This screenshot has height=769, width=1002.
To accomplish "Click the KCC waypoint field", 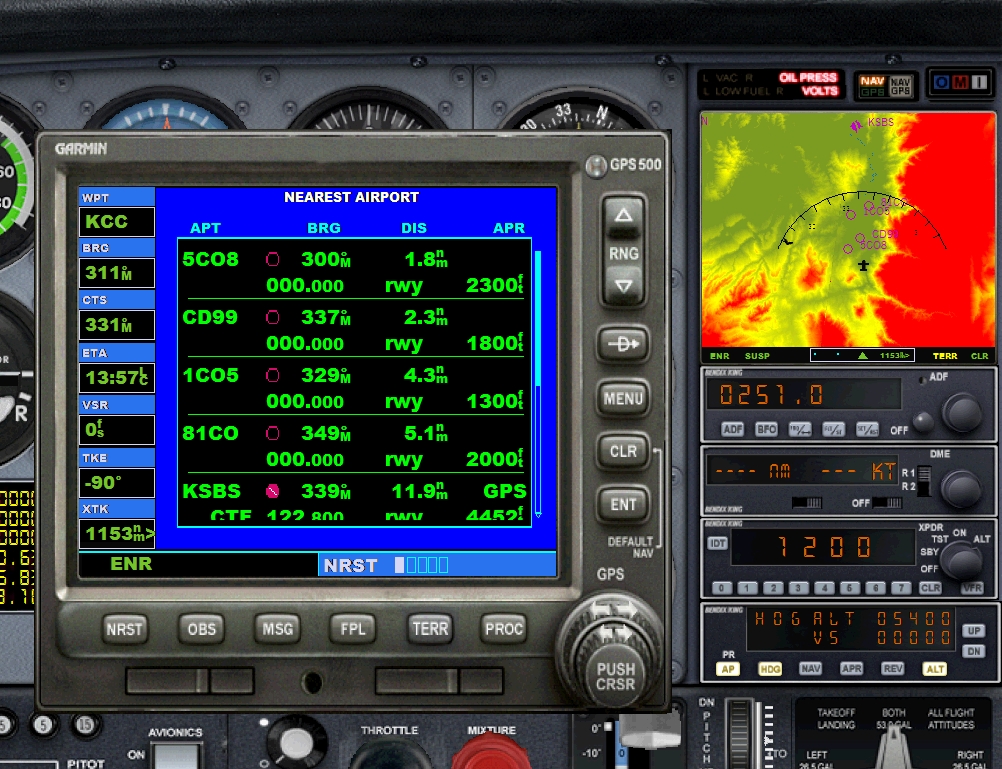I will tap(117, 222).
